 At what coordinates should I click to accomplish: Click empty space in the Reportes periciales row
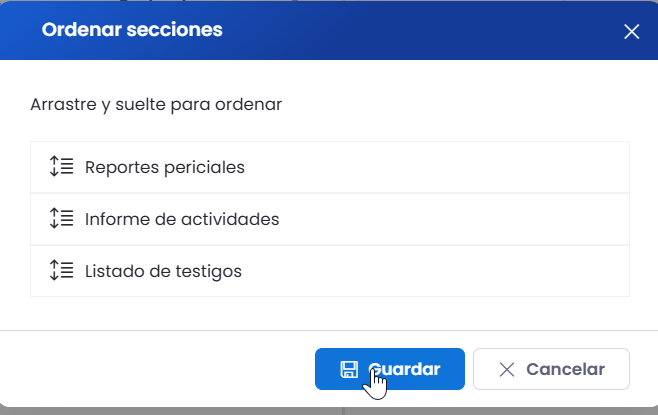(x=436, y=167)
